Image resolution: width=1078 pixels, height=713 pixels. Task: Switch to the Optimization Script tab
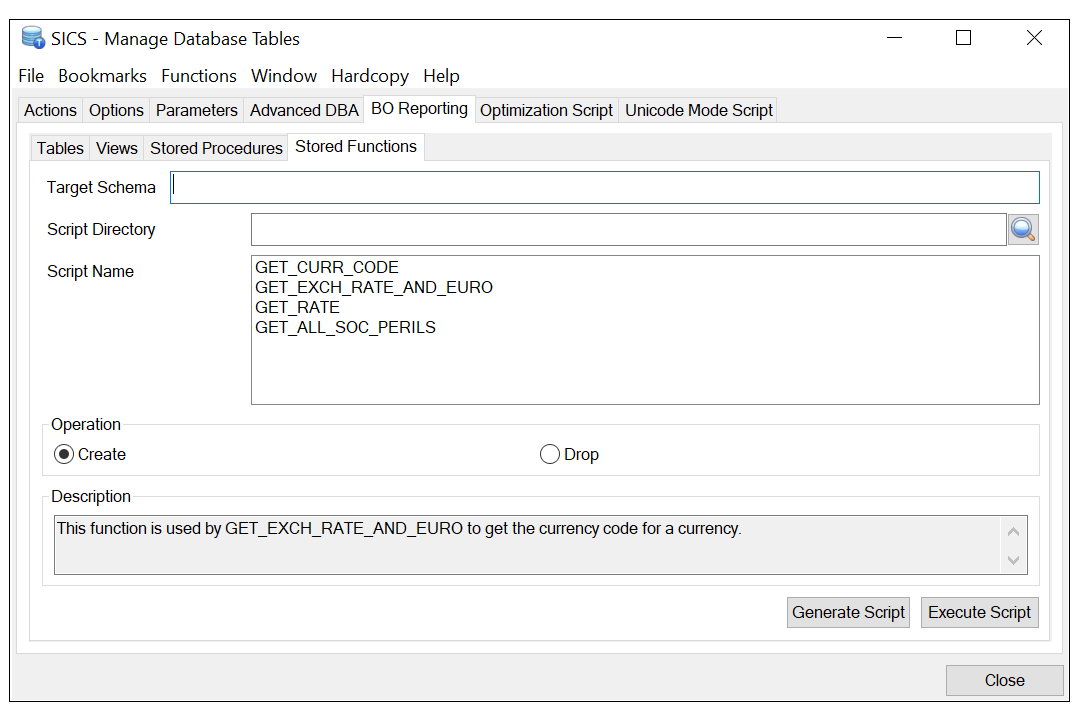[546, 111]
